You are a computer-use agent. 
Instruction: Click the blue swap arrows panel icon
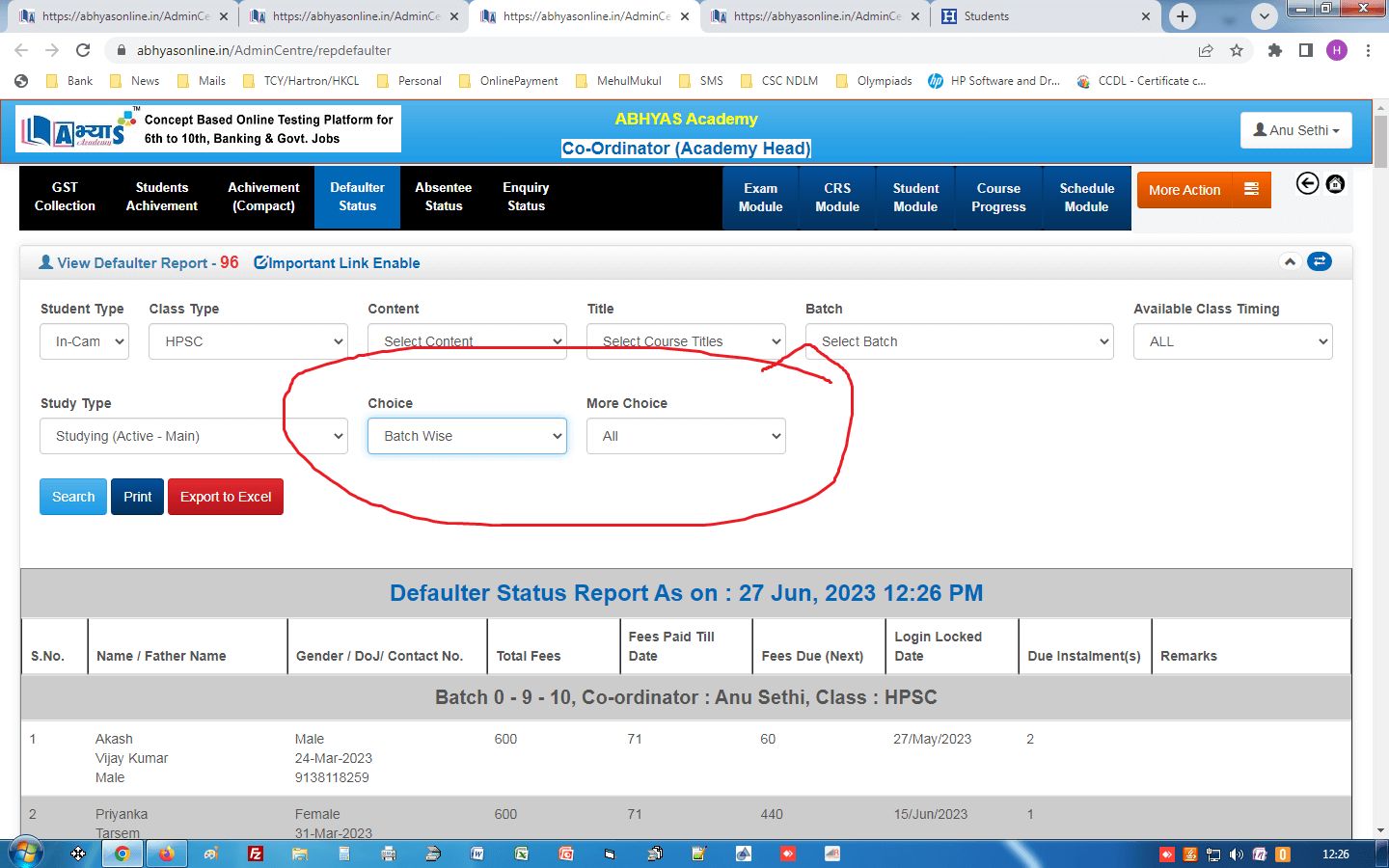(1319, 261)
